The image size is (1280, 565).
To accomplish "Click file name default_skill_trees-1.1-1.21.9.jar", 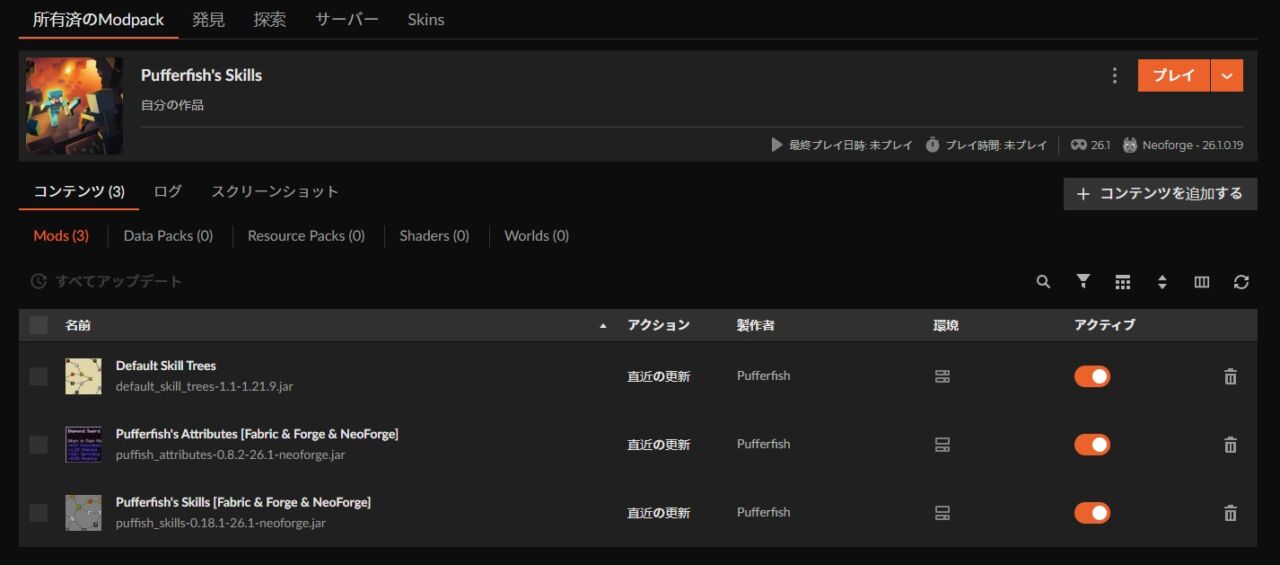I will point(204,386).
